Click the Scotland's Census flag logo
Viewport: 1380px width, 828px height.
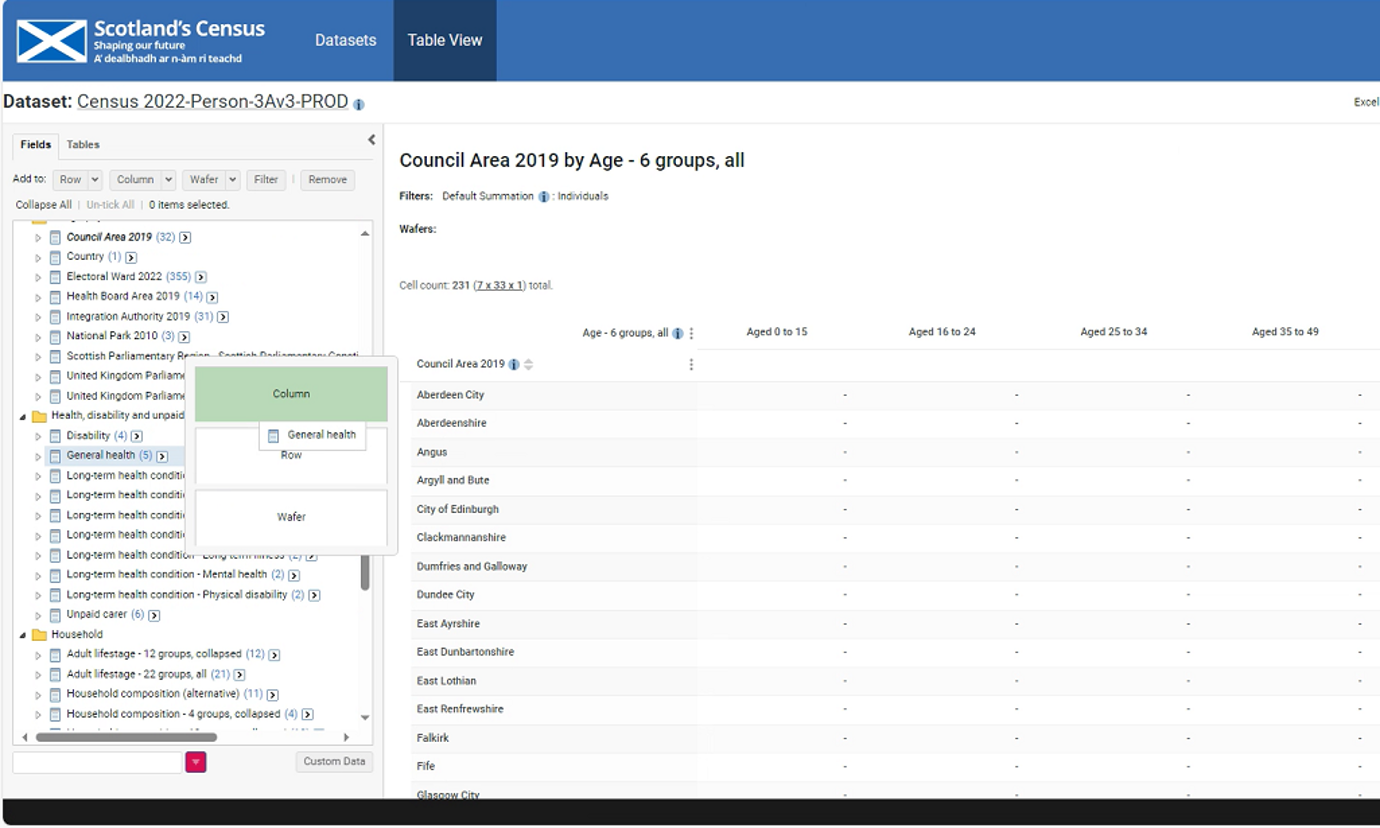tap(51, 41)
